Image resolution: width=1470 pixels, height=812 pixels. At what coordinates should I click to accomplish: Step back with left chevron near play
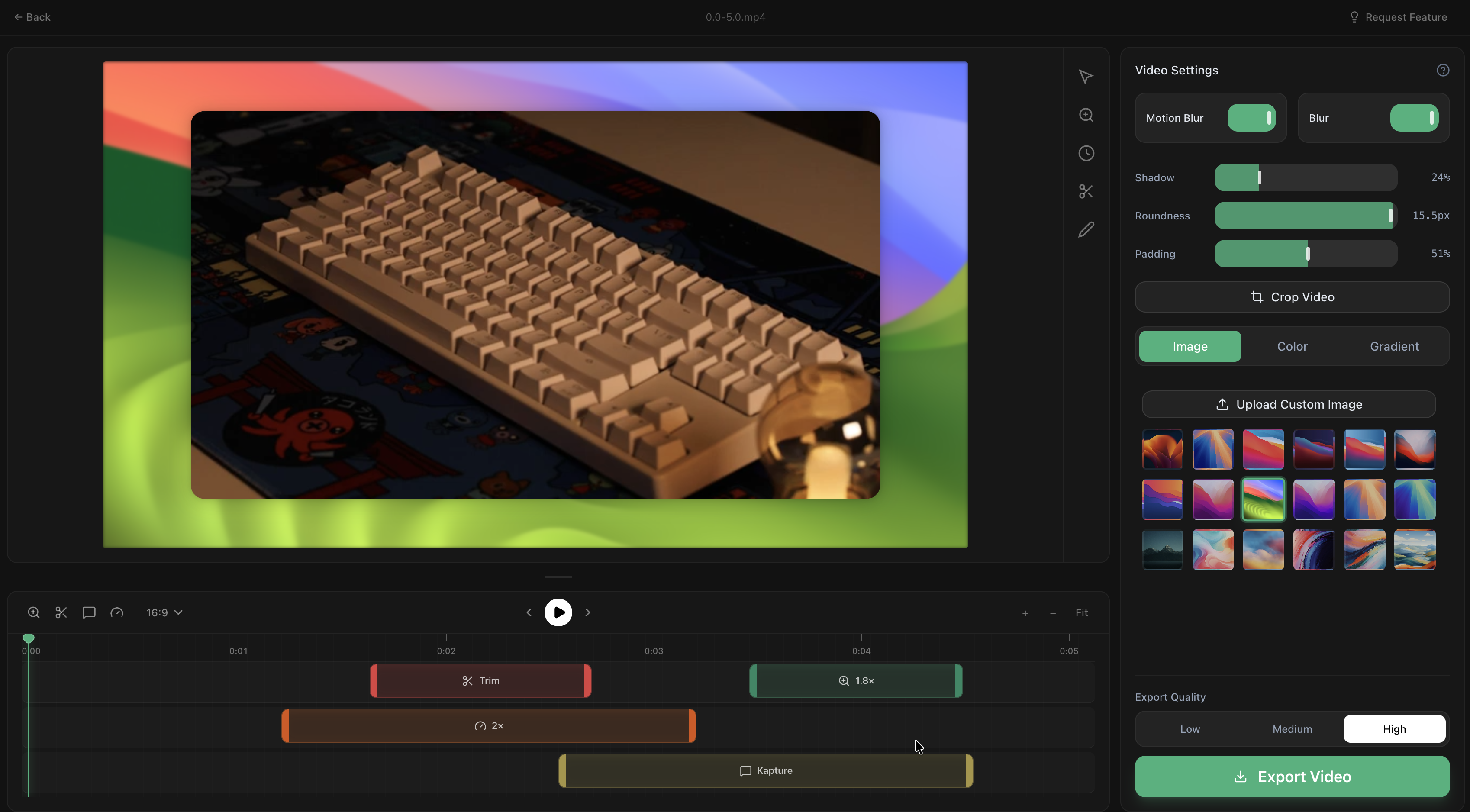click(x=529, y=612)
